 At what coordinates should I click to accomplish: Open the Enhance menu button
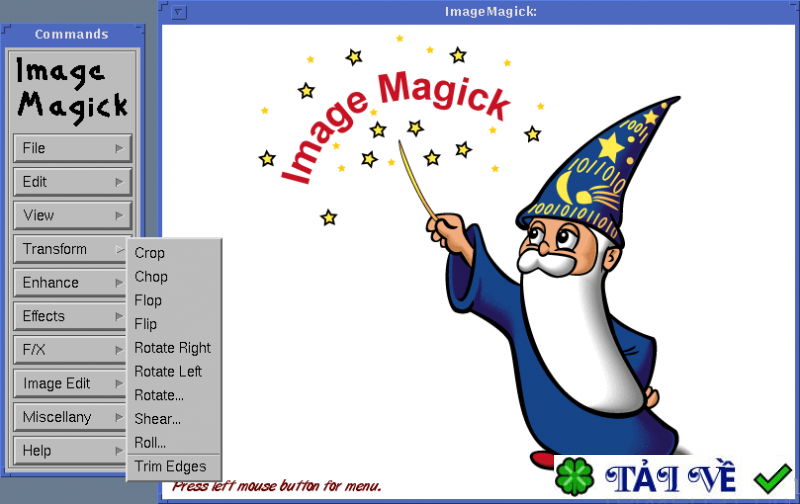tap(69, 283)
